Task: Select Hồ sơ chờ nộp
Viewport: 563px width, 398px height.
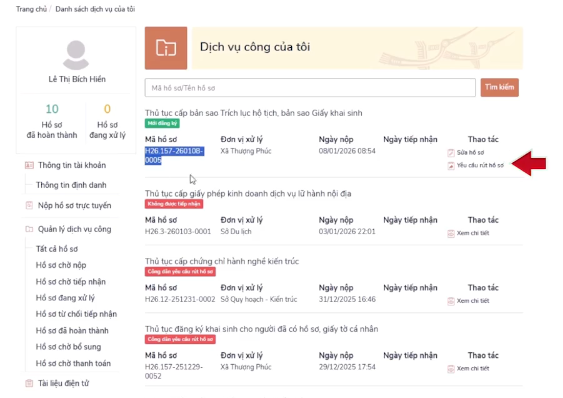Action: 61,265
